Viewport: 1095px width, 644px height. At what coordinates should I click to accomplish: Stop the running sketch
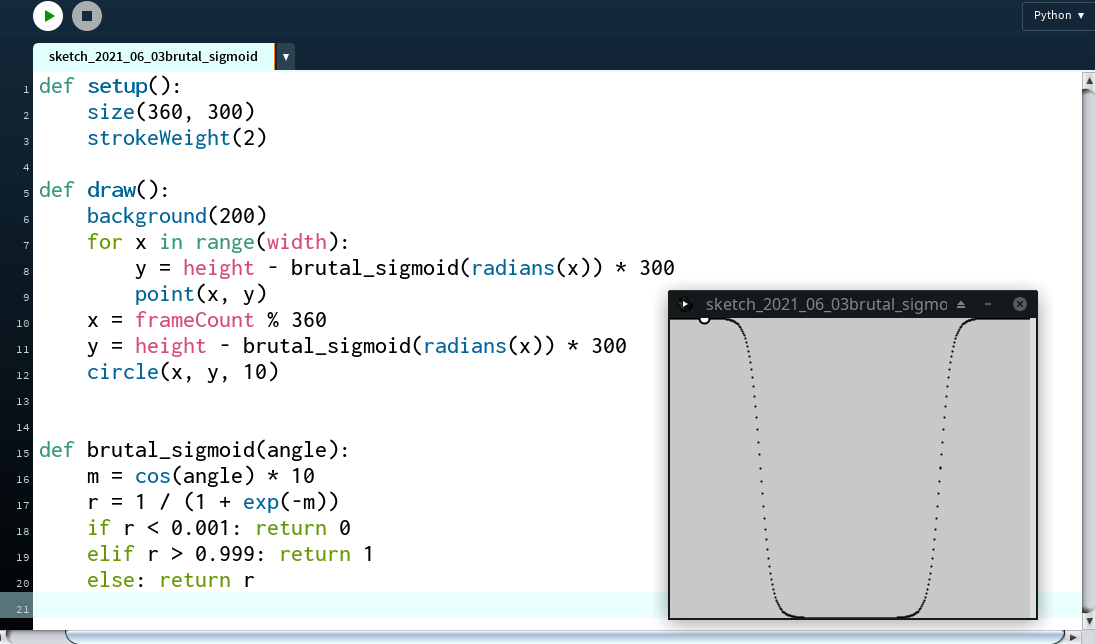(87, 16)
